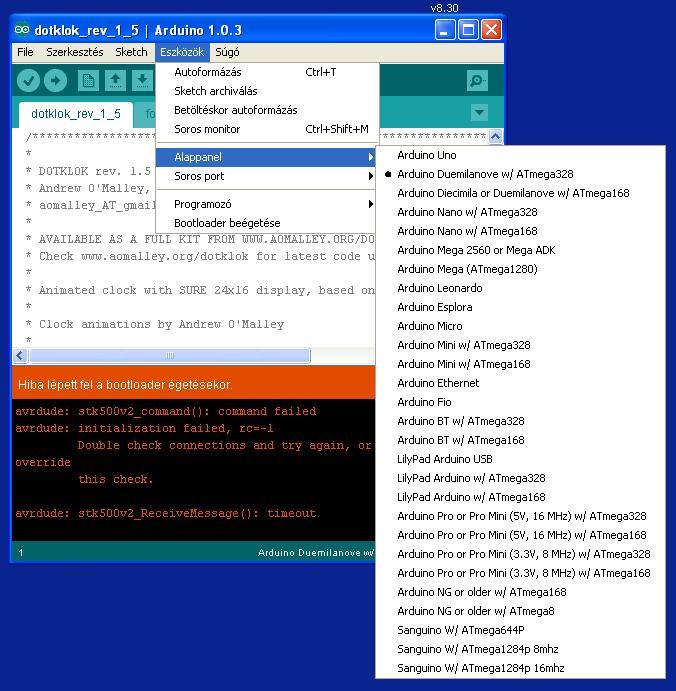Choose Arduino NG or older w/ ATmega168

[x=520, y=592]
